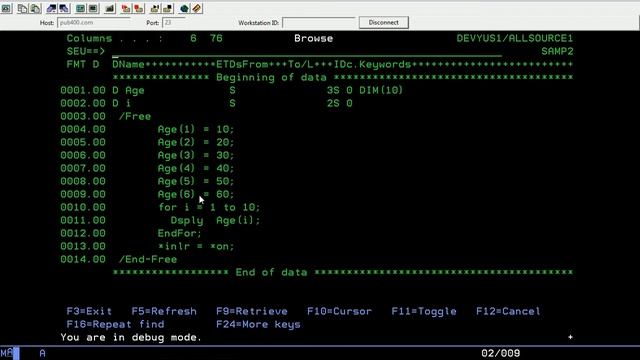Click the Record Macro toolbar icon

[x=126, y=8]
